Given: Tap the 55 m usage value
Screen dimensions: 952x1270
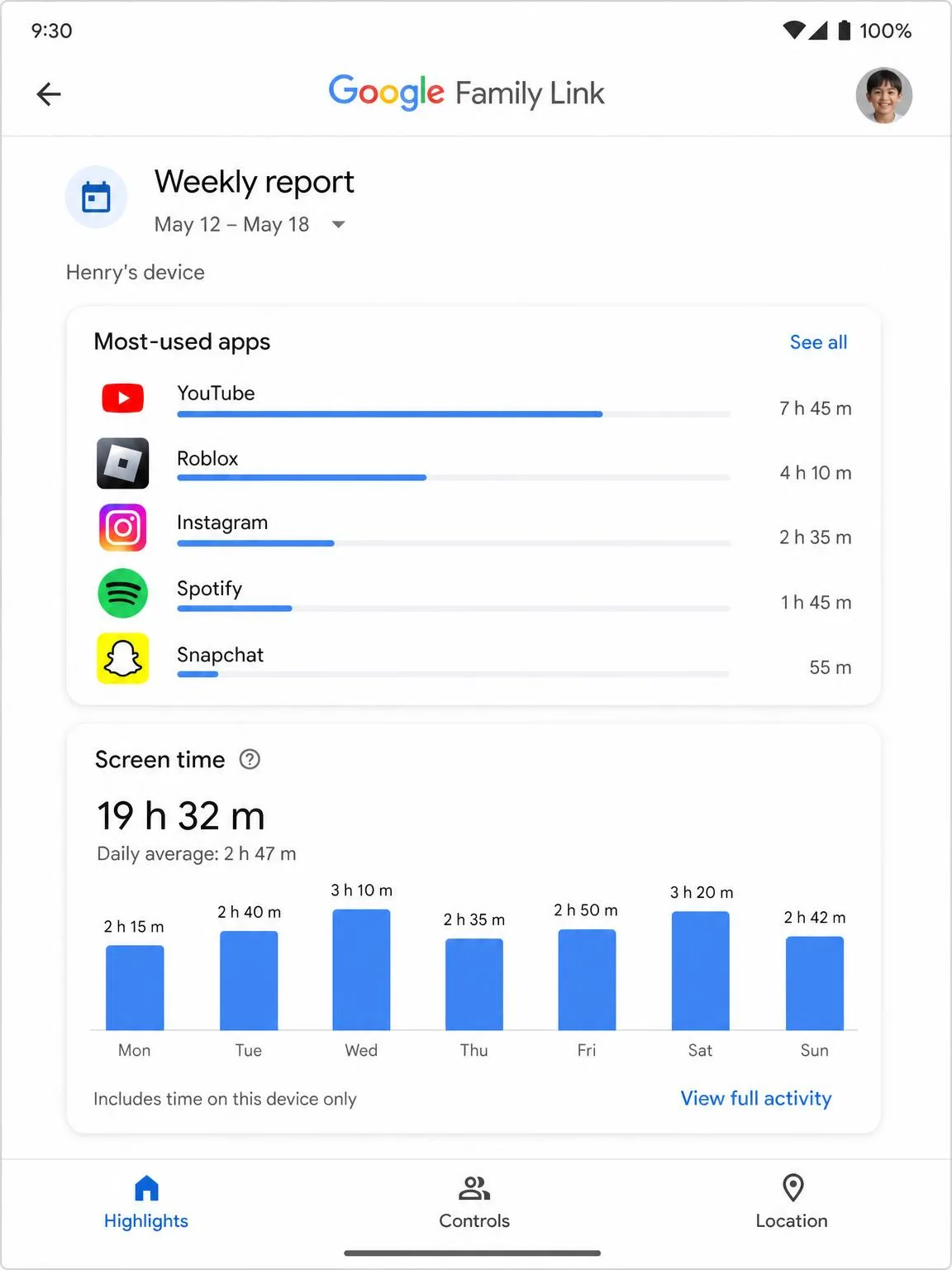Looking at the screenshot, I should 830,667.
